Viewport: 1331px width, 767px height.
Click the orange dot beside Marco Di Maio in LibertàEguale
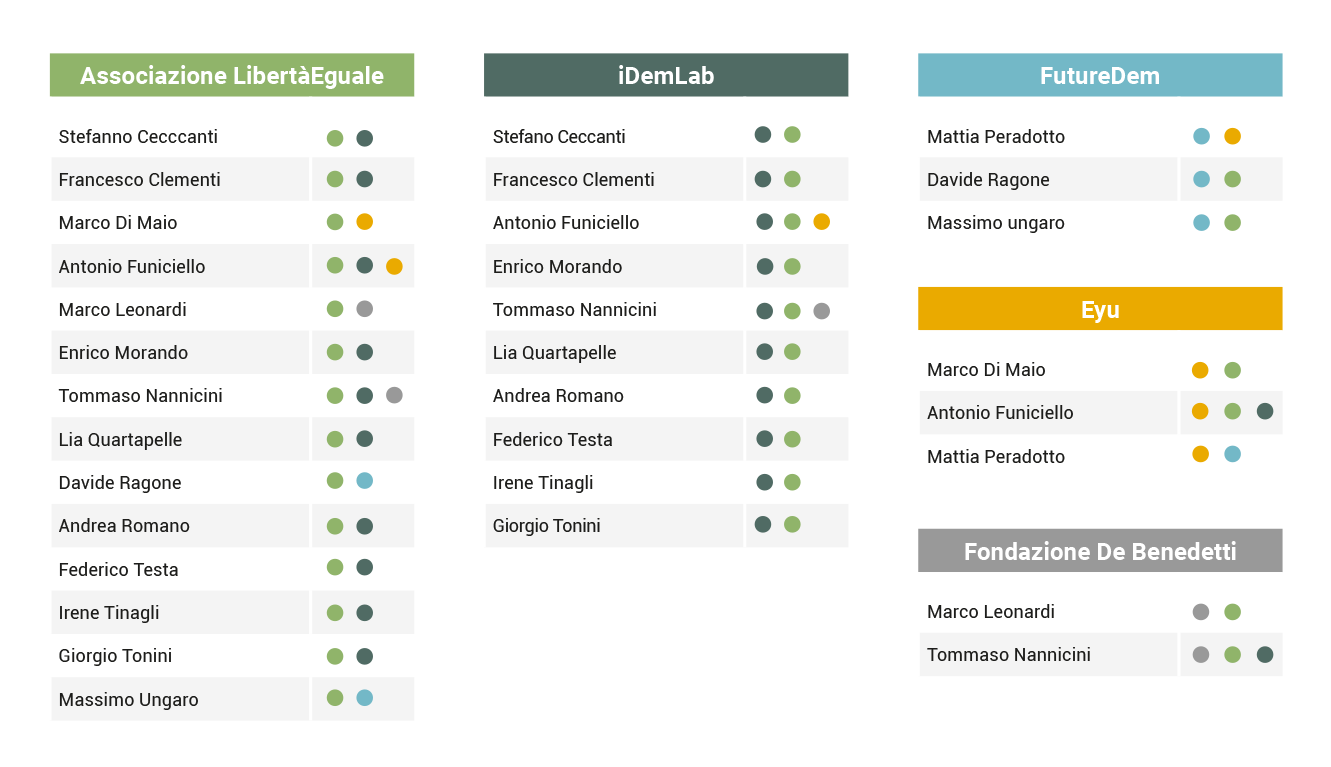click(365, 222)
